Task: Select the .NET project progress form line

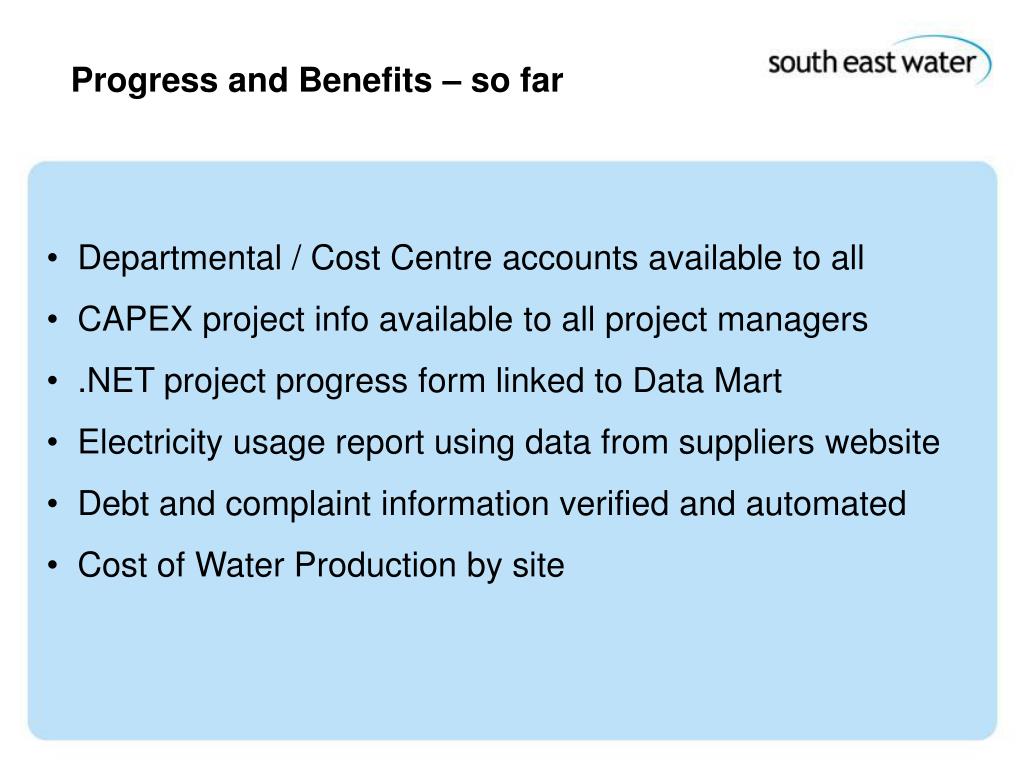Action: [430, 381]
